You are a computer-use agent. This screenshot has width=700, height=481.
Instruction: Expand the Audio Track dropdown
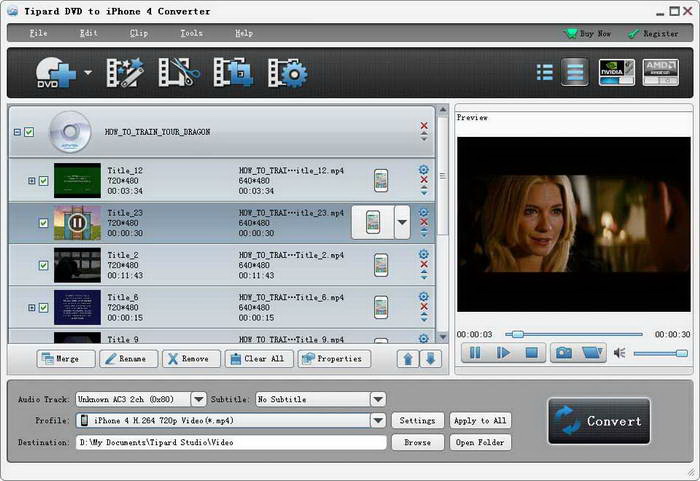click(198, 399)
